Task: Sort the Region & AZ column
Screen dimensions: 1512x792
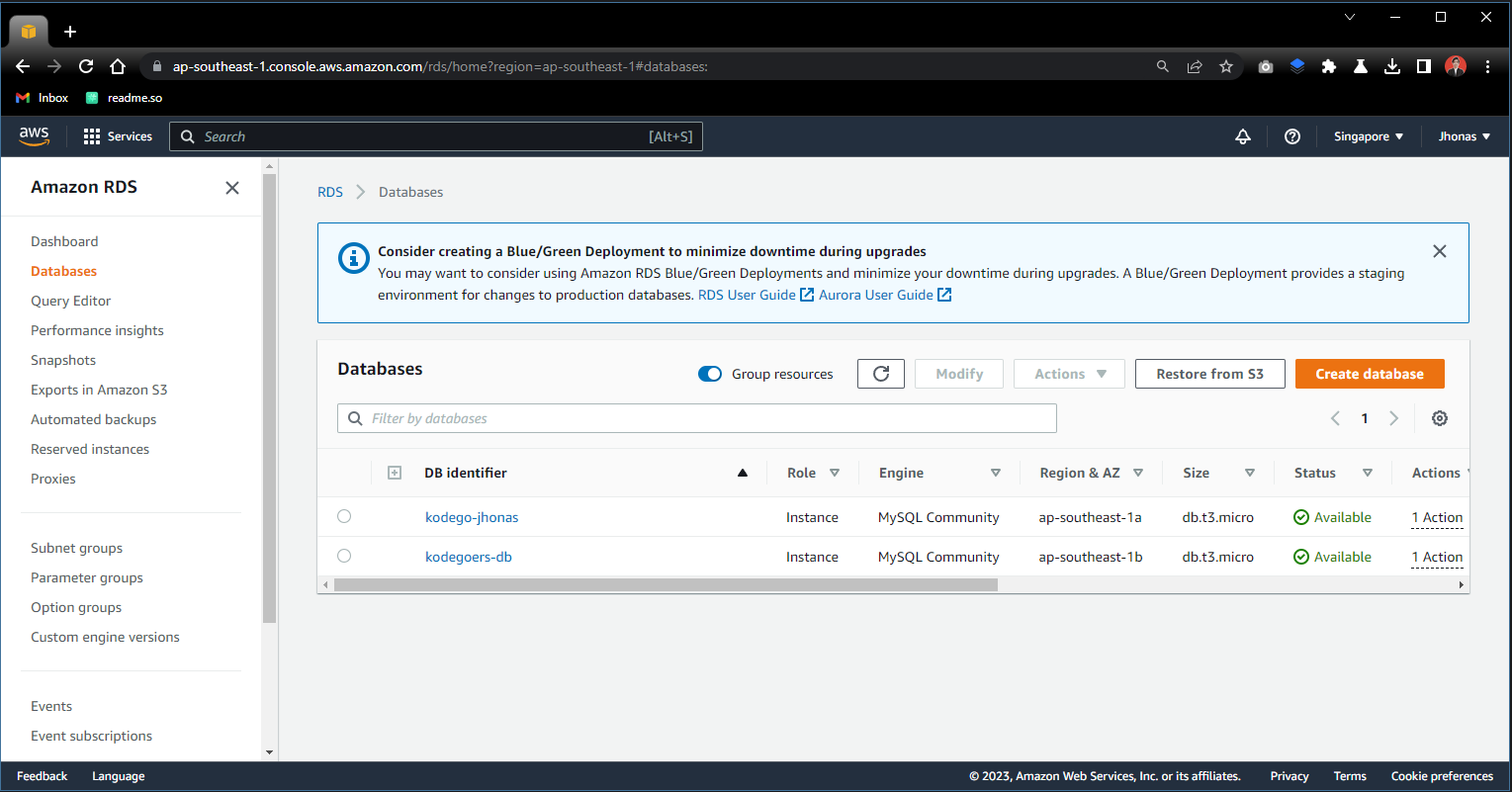Action: [x=1138, y=473]
